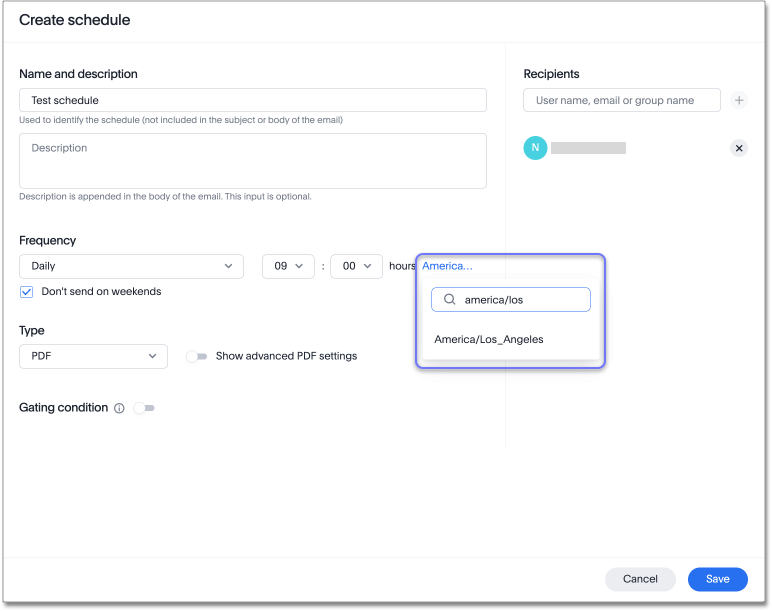This screenshot has height=611, width=772.
Task: Click the add recipient plus icon
Action: [739, 100]
